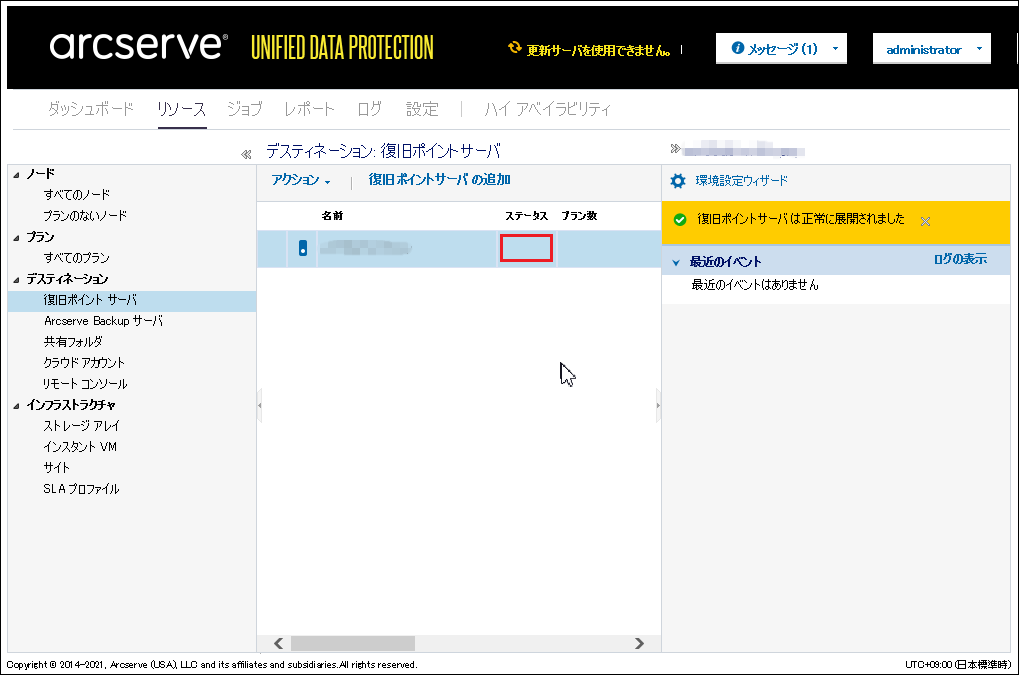1019x675 pixels.
Task: Open the ハイ アベイラビリティ tab
Action: tap(547, 108)
